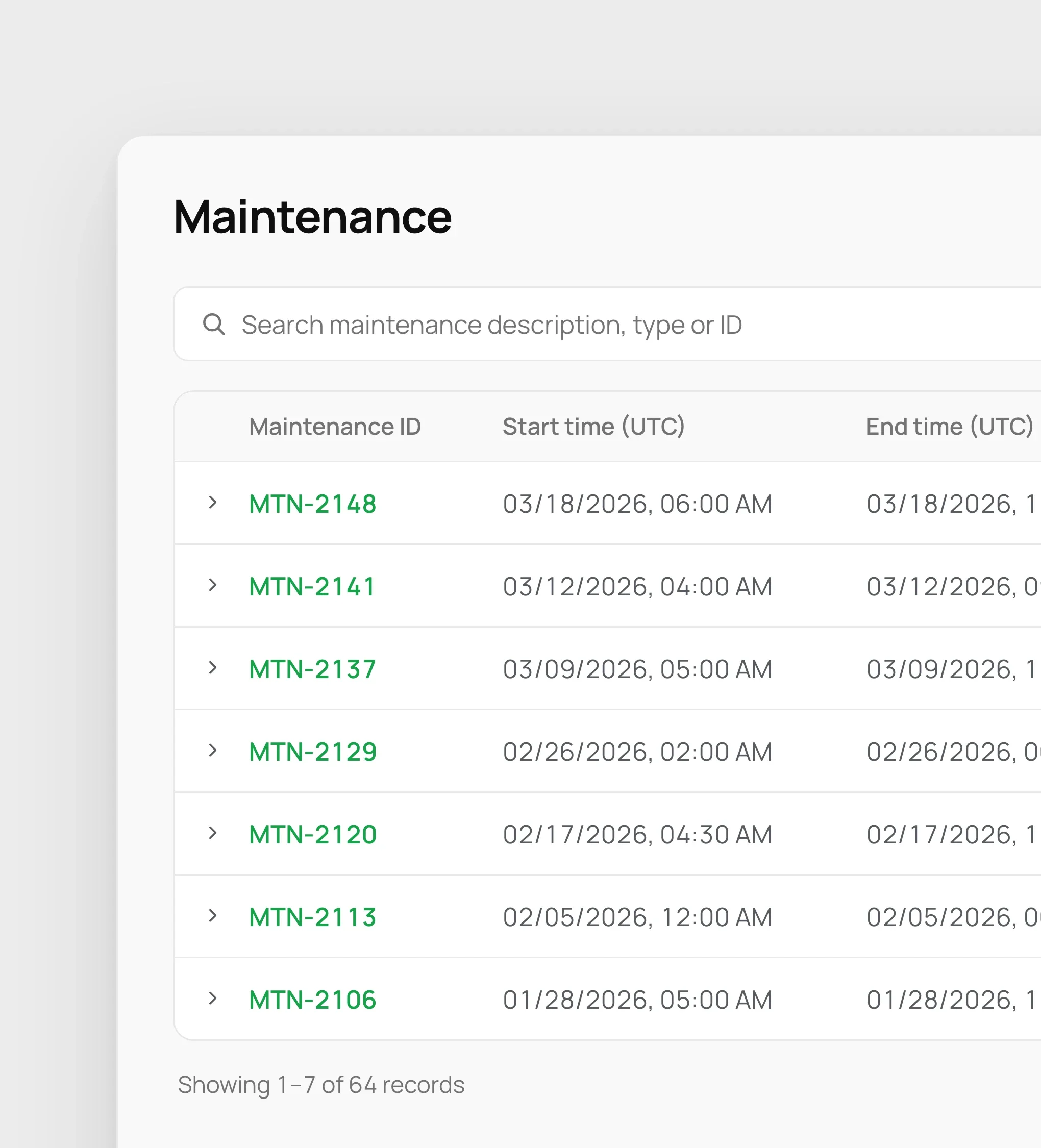Select start time 03/09/2026, 05:00 AM
This screenshot has width=1041, height=1148.
tap(637, 669)
